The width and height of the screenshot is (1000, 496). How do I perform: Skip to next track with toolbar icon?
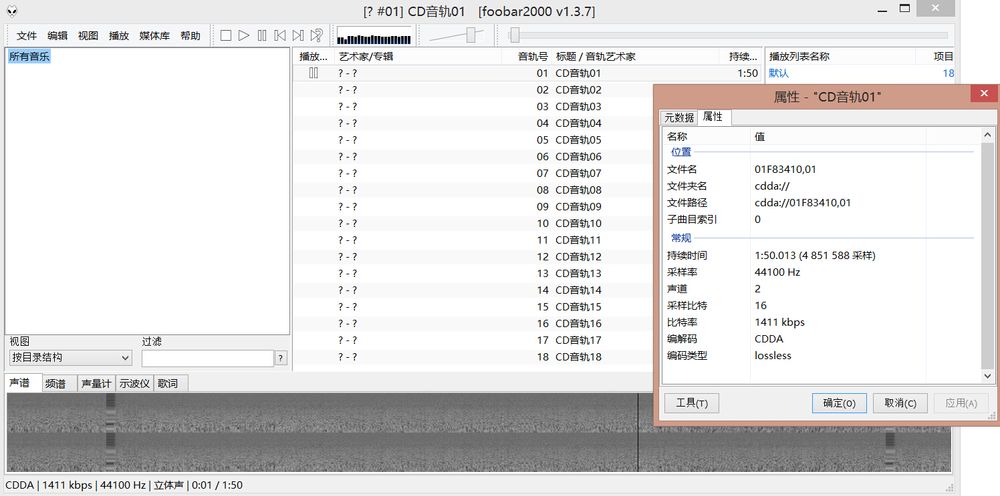(x=298, y=36)
